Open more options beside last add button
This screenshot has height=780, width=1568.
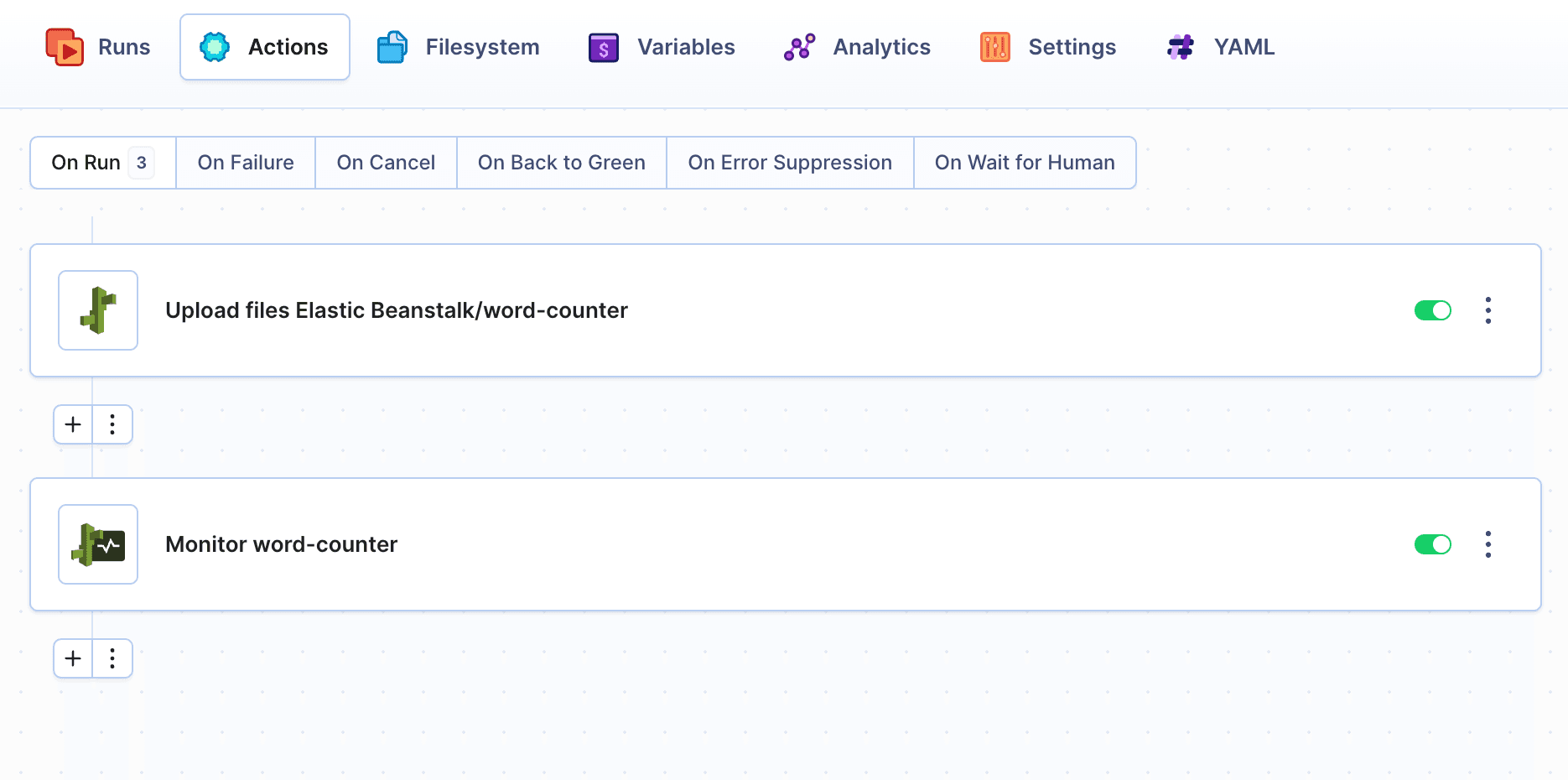click(x=112, y=658)
